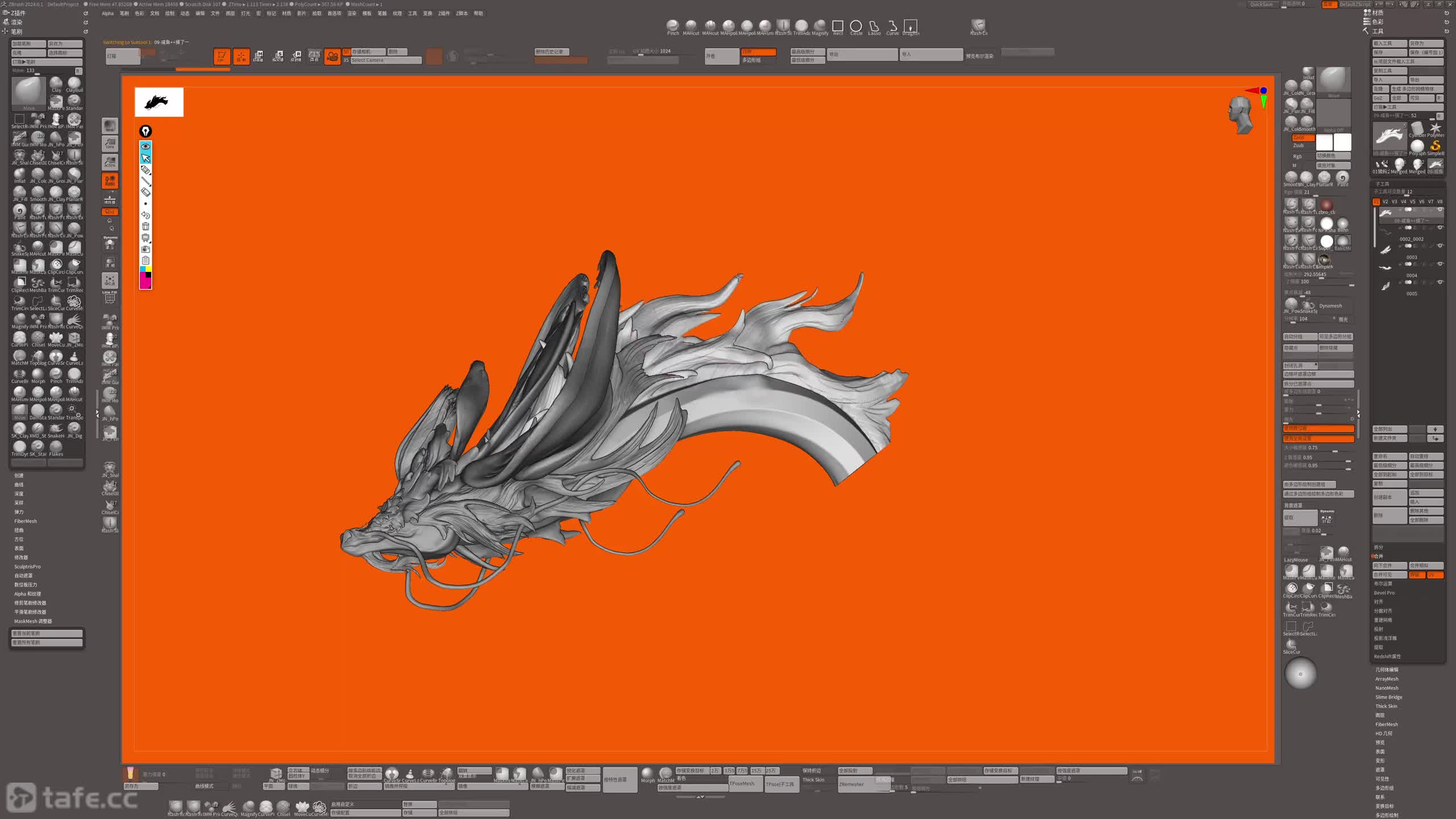The image size is (1456, 819).
Task: Expand the SculptrisPro section
Action: click(x=27, y=566)
